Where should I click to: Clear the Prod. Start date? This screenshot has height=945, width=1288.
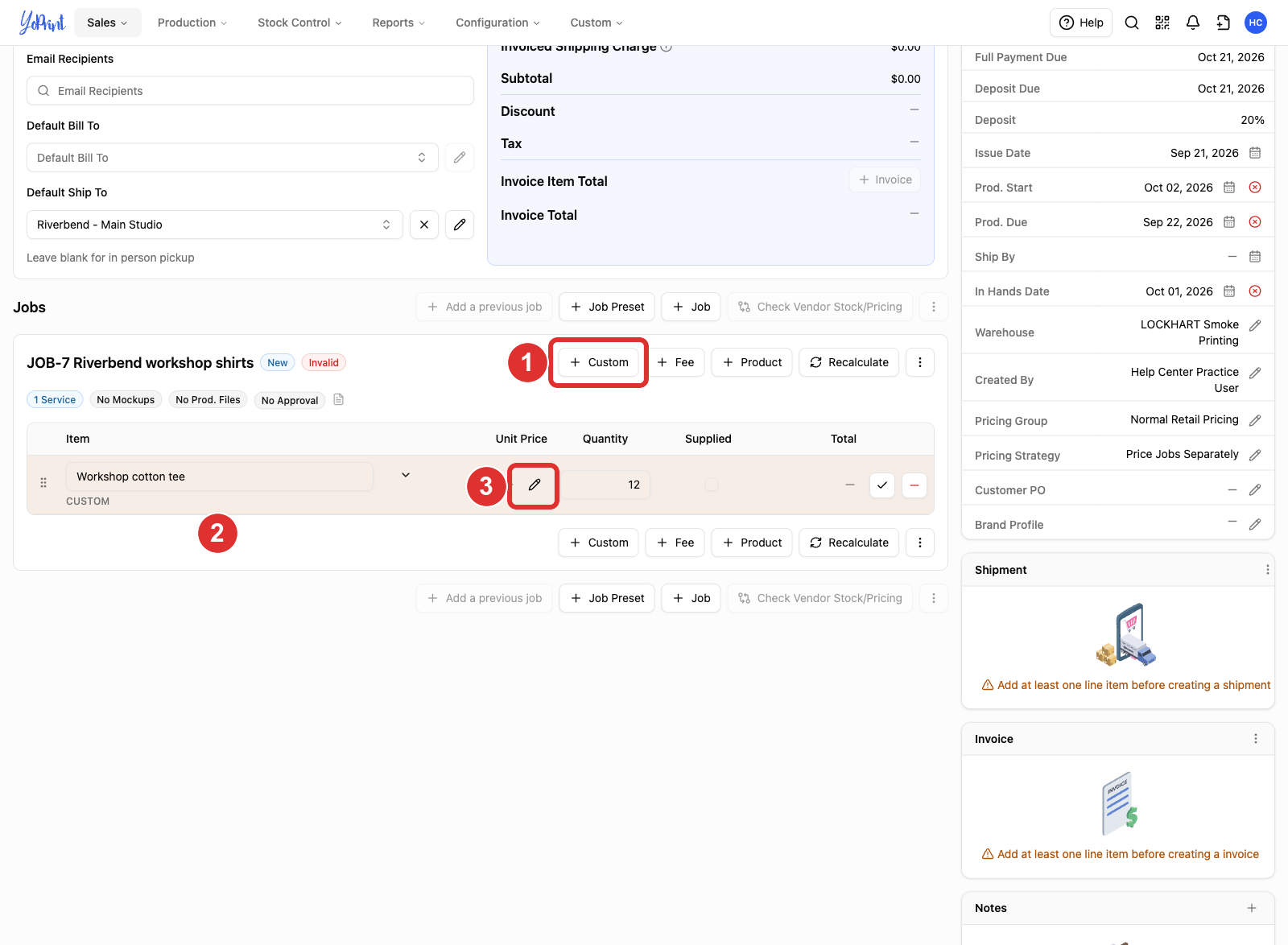(1255, 188)
